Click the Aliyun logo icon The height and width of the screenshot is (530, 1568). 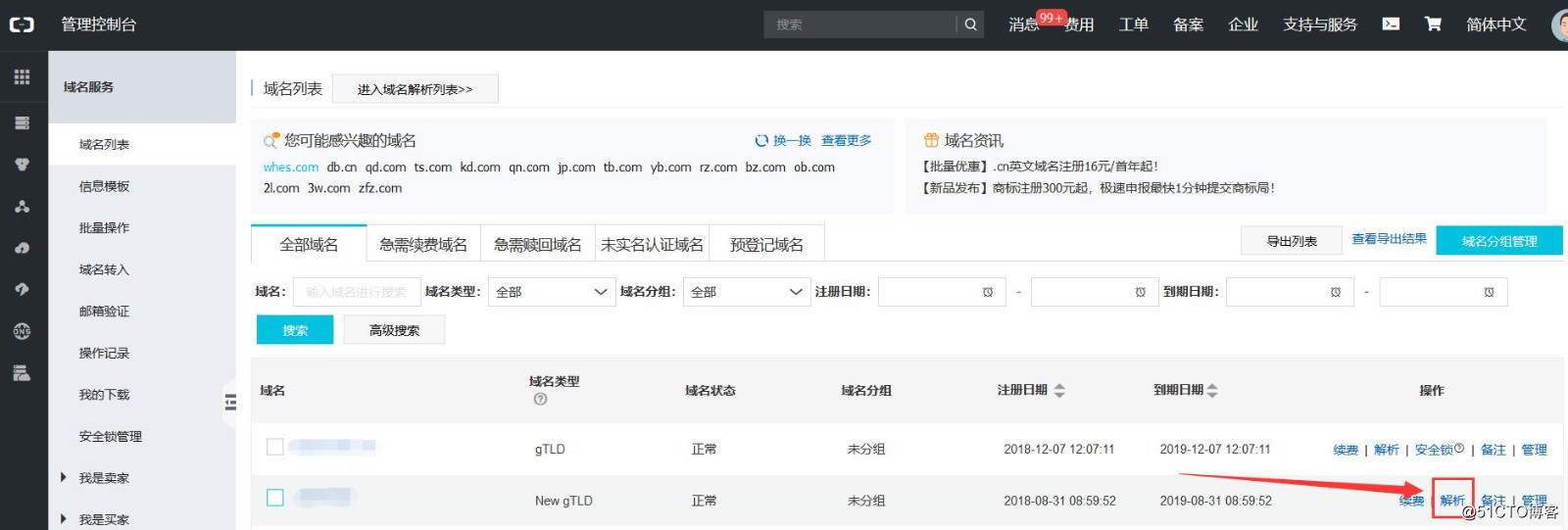22,24
